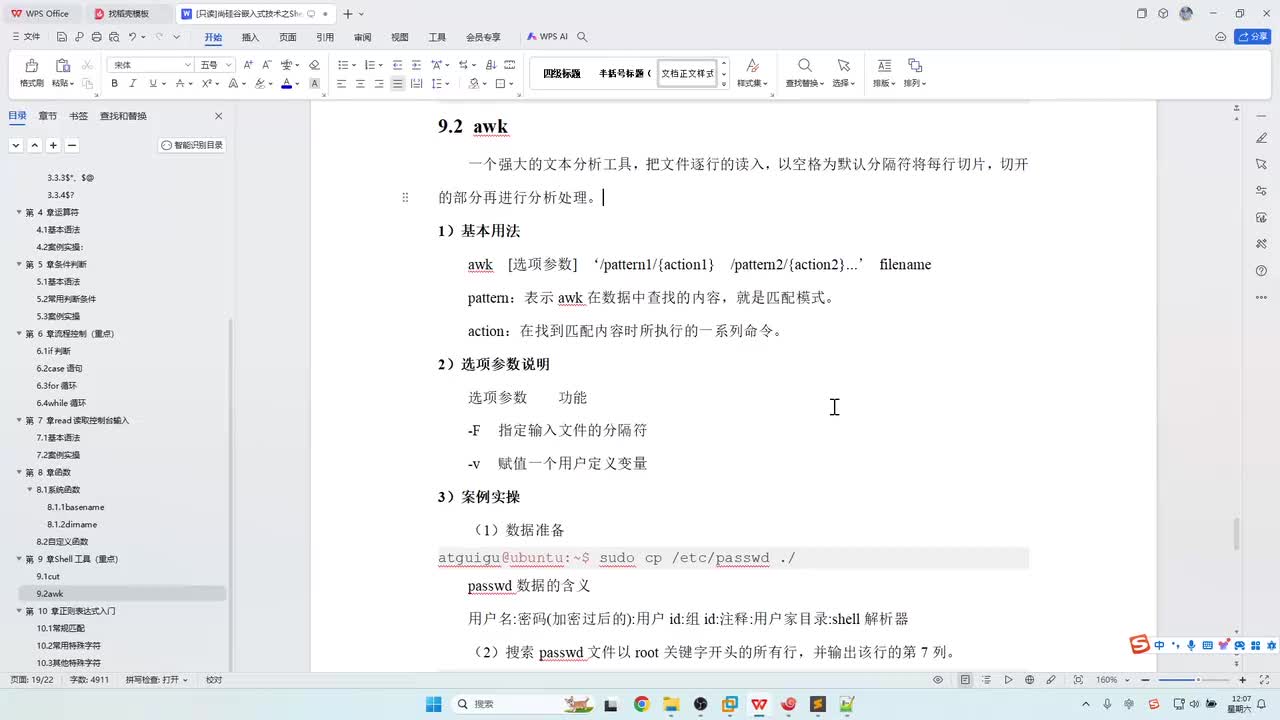
Task: Toggle smart TOC recognition (智能识别目录)
Action: point(192,145)
